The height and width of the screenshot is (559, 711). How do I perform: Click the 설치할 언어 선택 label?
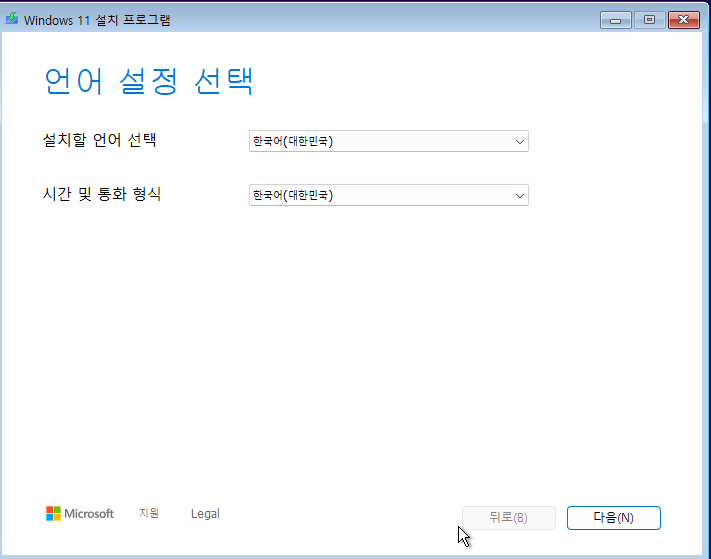(99, 140)
